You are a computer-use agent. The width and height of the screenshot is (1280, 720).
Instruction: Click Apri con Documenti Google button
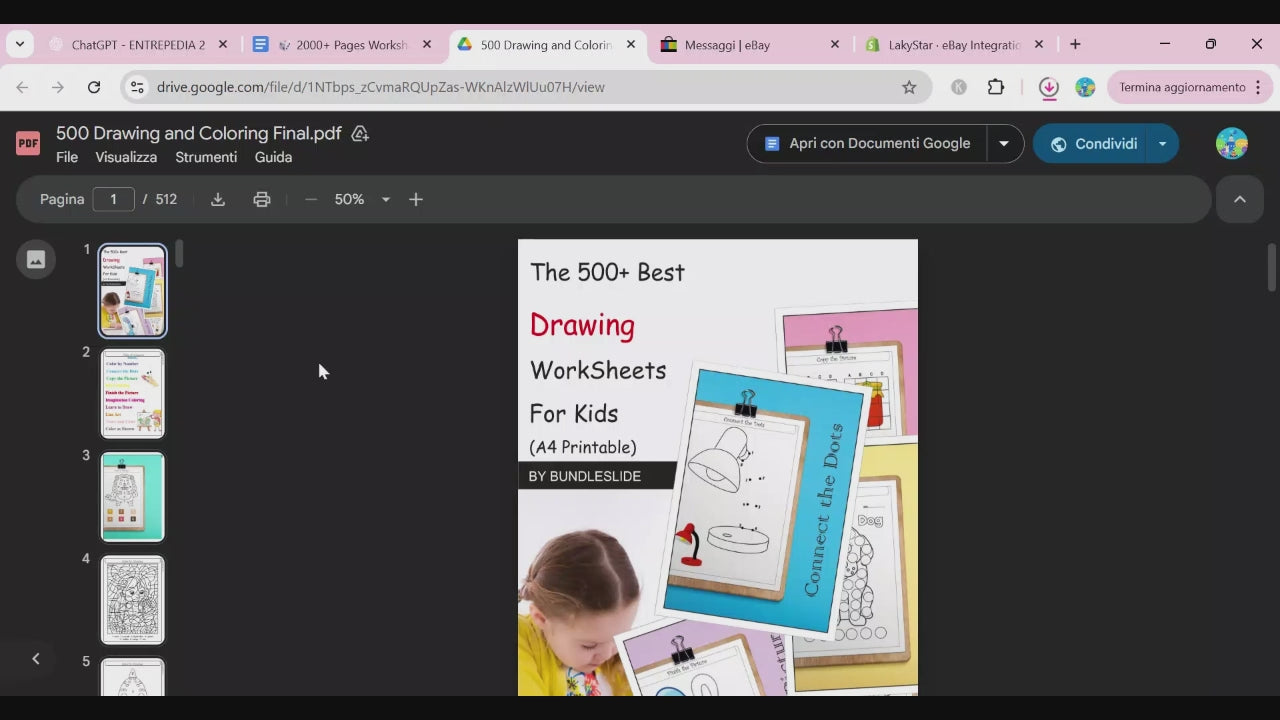[x=867, y=143]
